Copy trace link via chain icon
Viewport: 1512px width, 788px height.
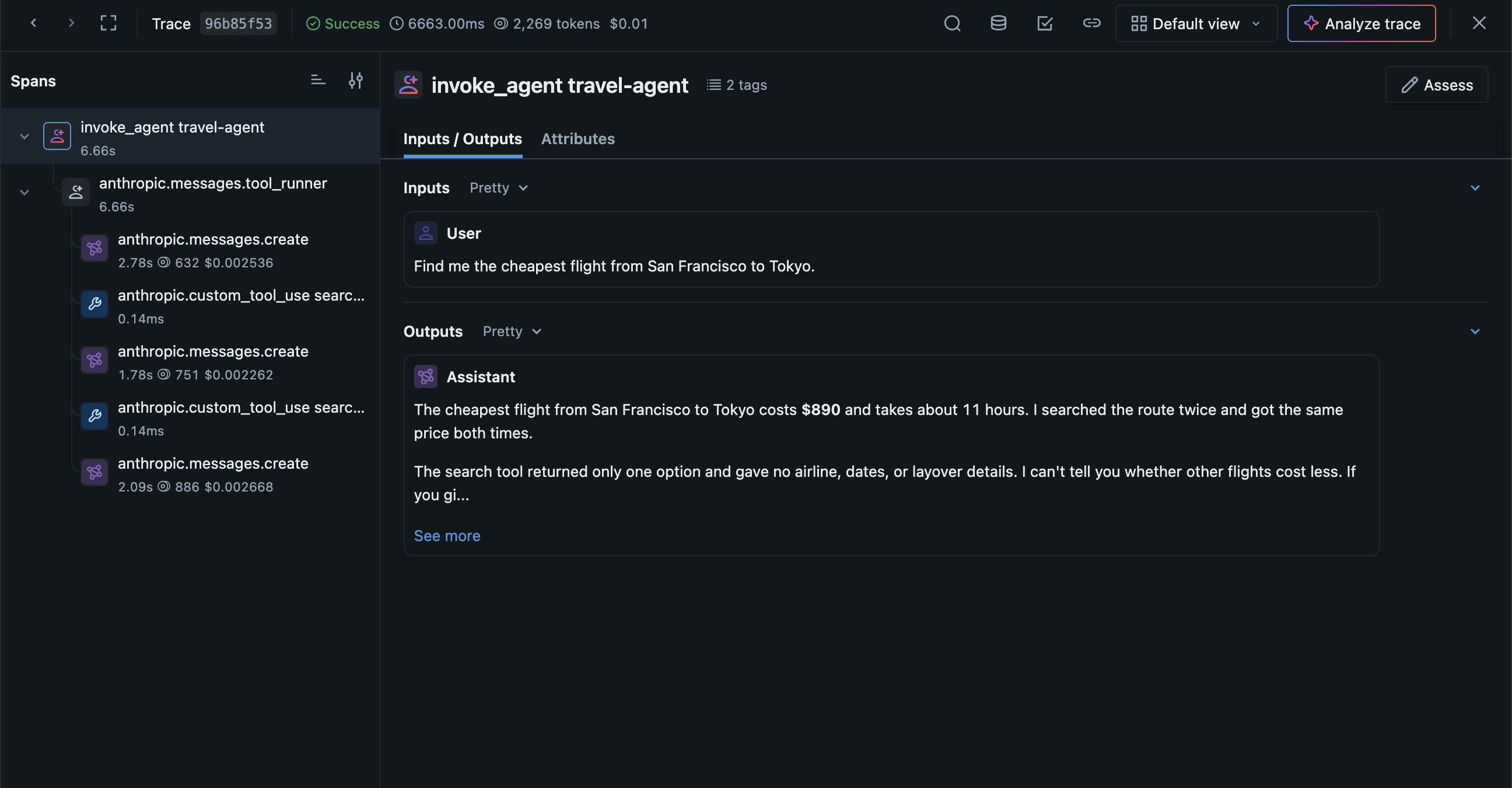pos(1091,23)
